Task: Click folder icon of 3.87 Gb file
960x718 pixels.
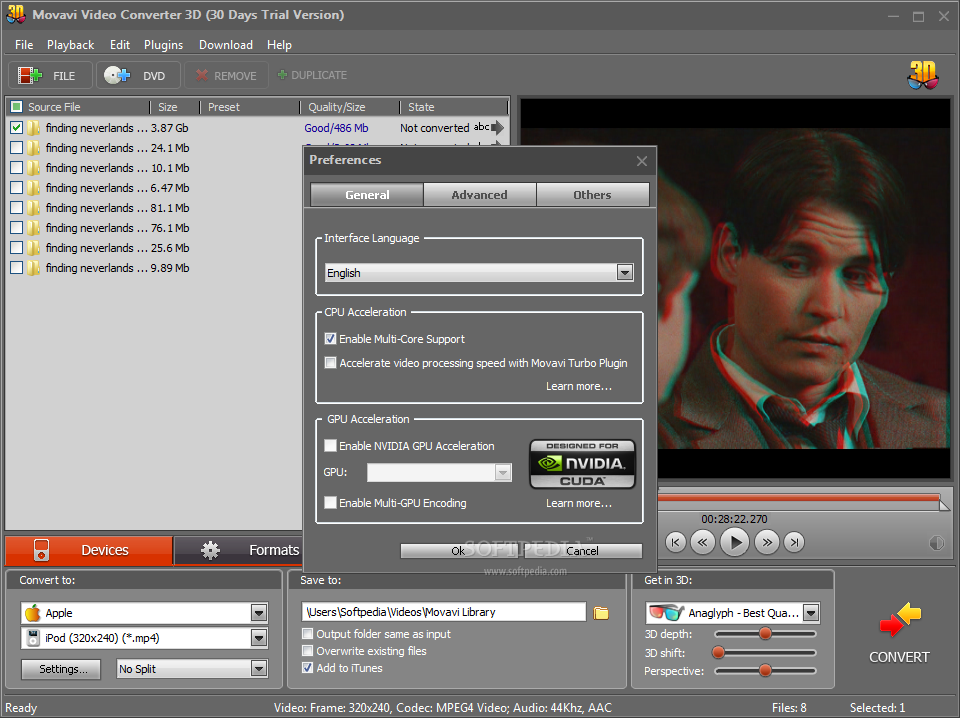Action: [x=34, y=128]
